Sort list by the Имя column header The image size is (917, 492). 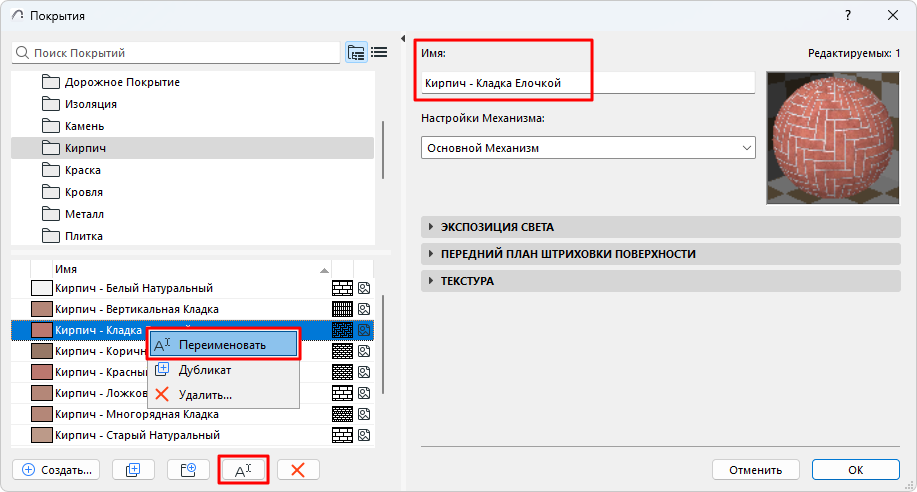(192, 269)
